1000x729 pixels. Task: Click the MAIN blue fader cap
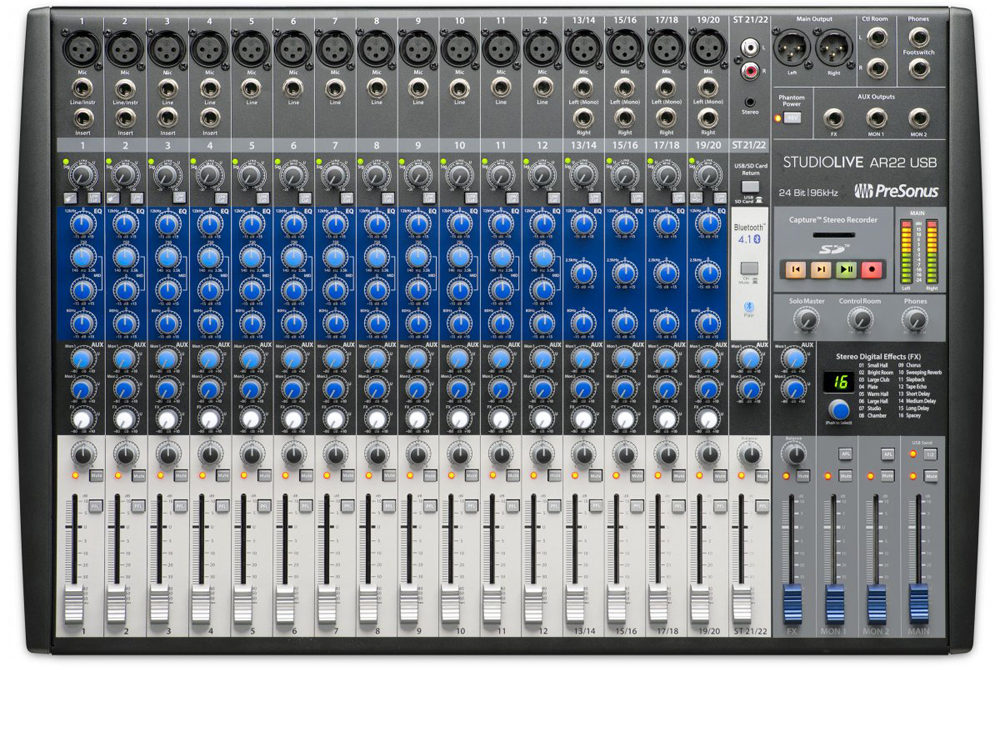click(x=919, y=603)
